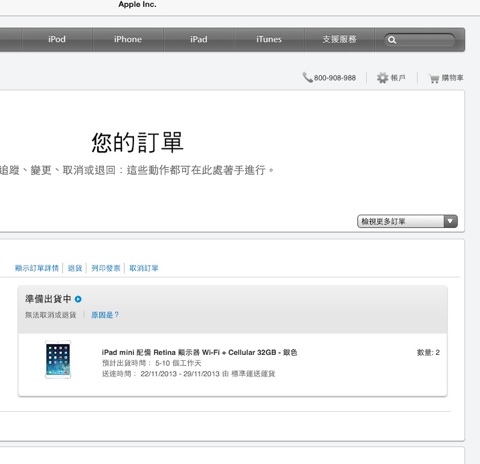
Task: Click the 原因是？ link
Action: [x=105, y=315]
